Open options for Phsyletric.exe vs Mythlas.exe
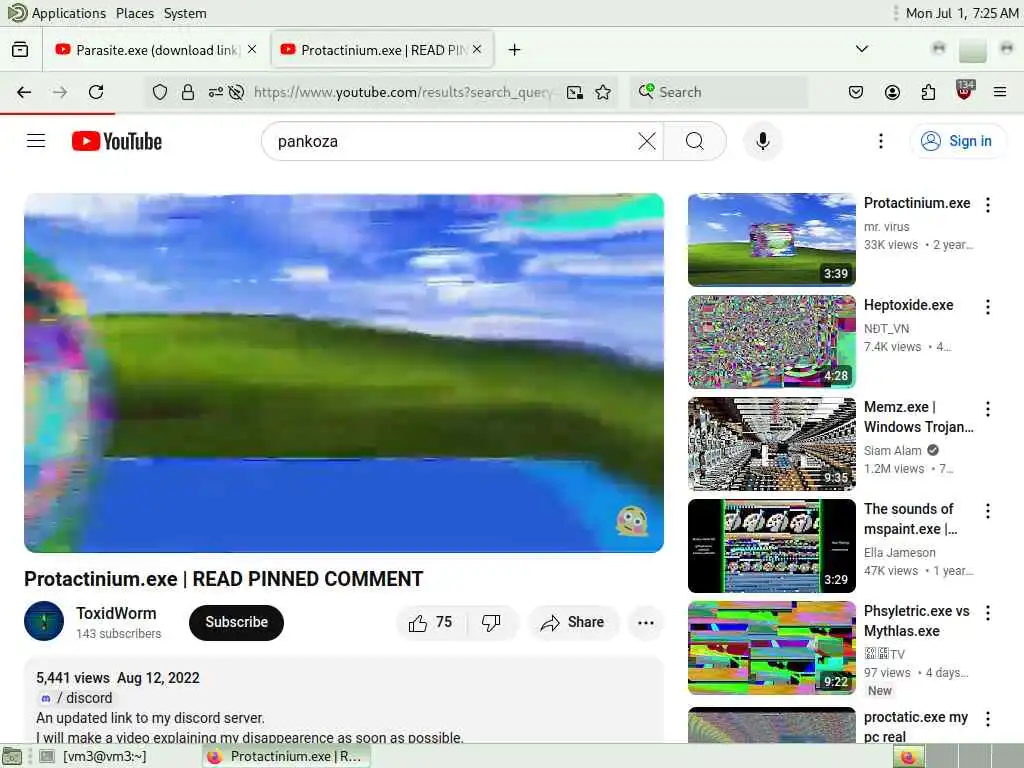Image resolution: width=1024 pixels, height=768 pixels. coord(988,613)
